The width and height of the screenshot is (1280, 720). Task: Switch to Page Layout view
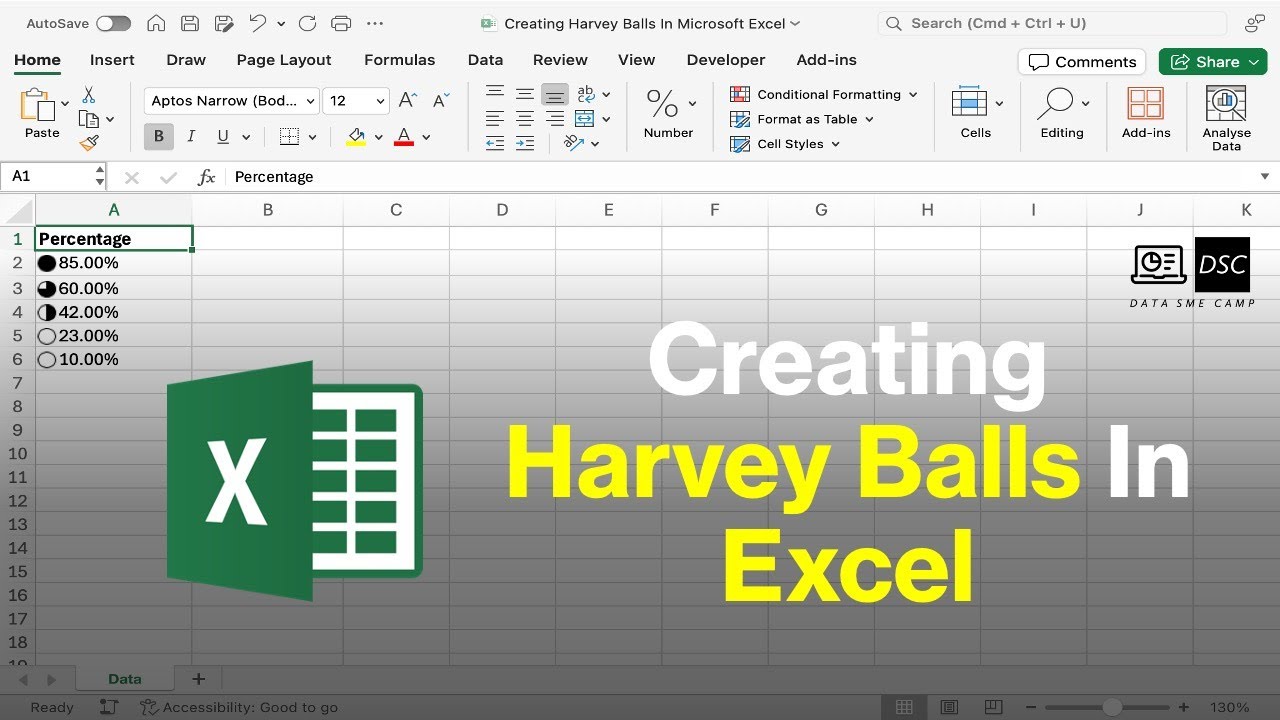pos(949,707)
